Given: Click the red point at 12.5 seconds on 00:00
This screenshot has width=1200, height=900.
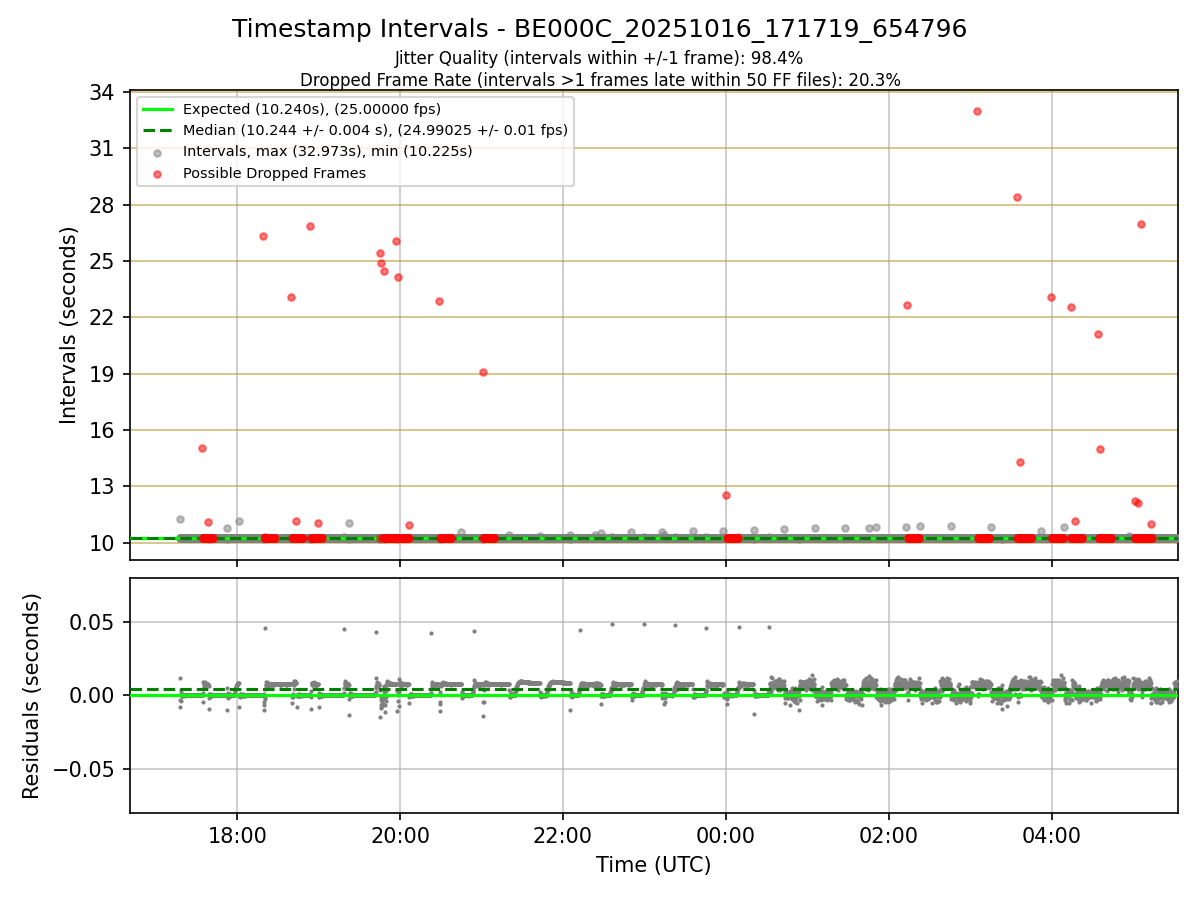Looking at the screenshot, I should tap(726, 495).
